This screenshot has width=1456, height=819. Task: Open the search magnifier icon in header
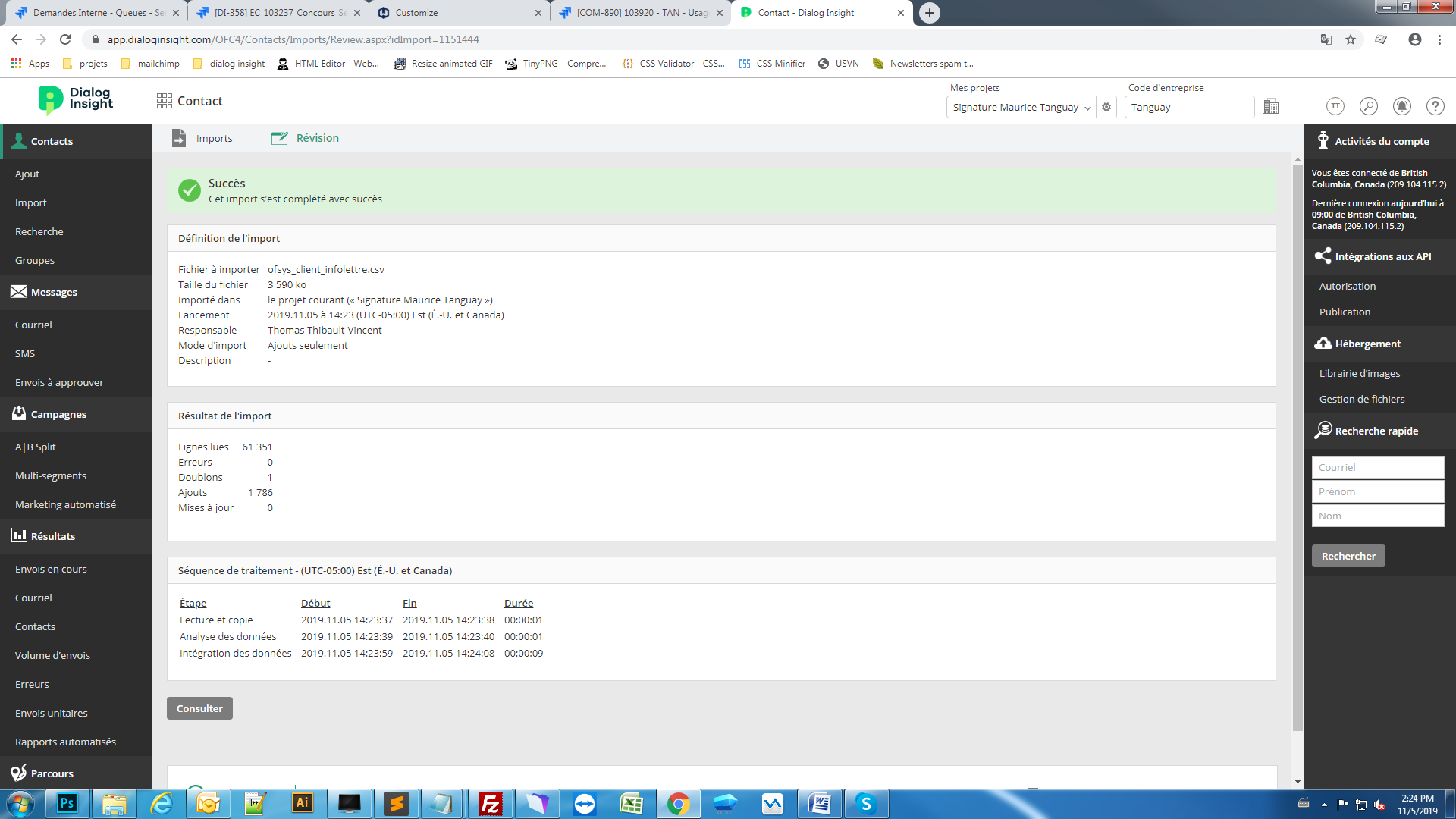[1368, 106]
